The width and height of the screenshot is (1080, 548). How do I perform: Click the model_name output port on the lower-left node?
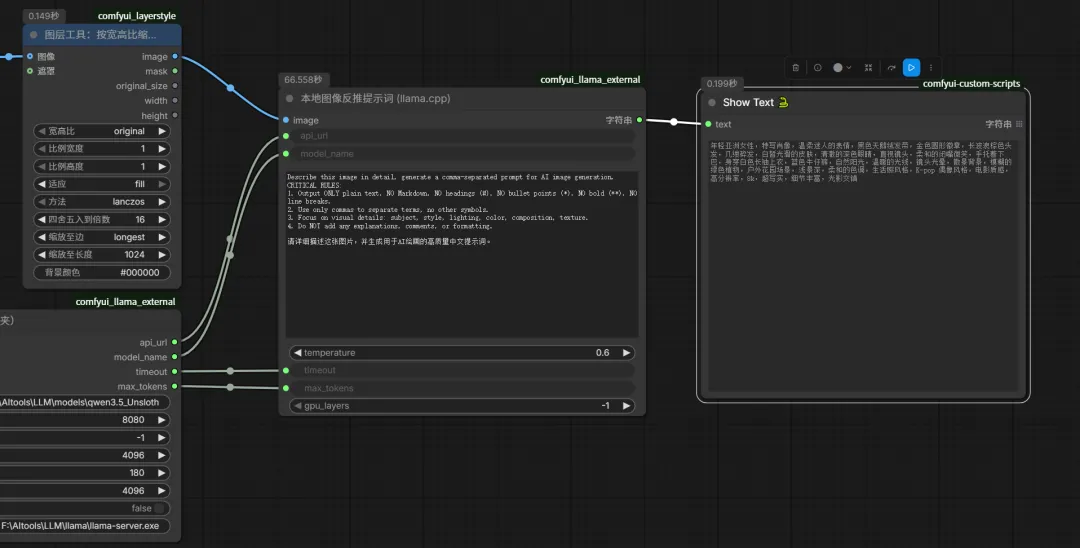(x=175, y=357)
